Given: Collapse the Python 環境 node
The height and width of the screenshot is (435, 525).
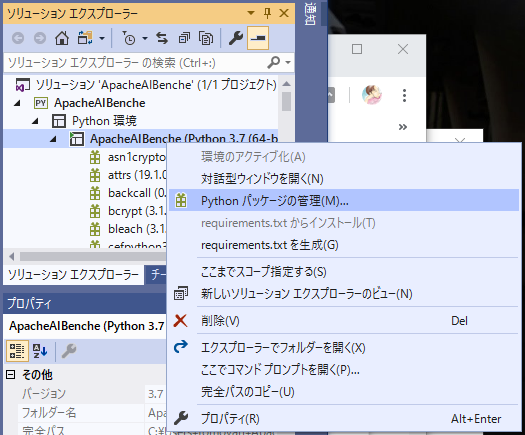Looking at the screenshot, I should 35,122.
